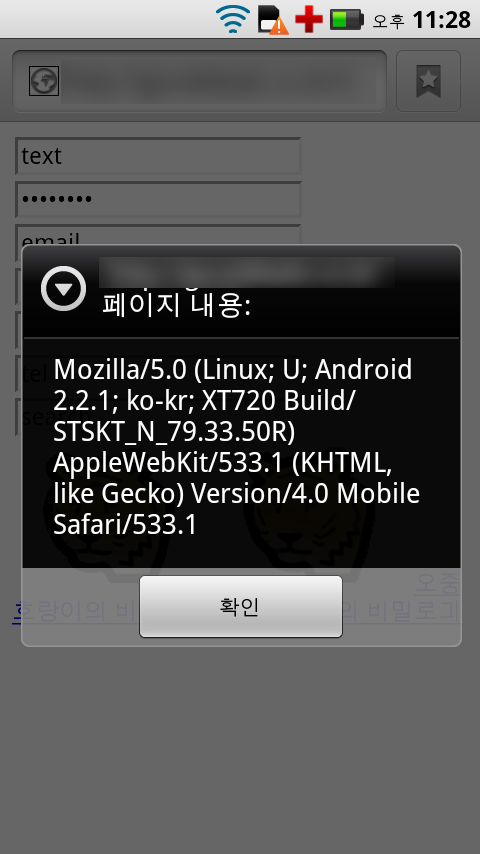Tap the globe favicon in address bar
The width and height of the screenshot is (480, 854).
44,81
